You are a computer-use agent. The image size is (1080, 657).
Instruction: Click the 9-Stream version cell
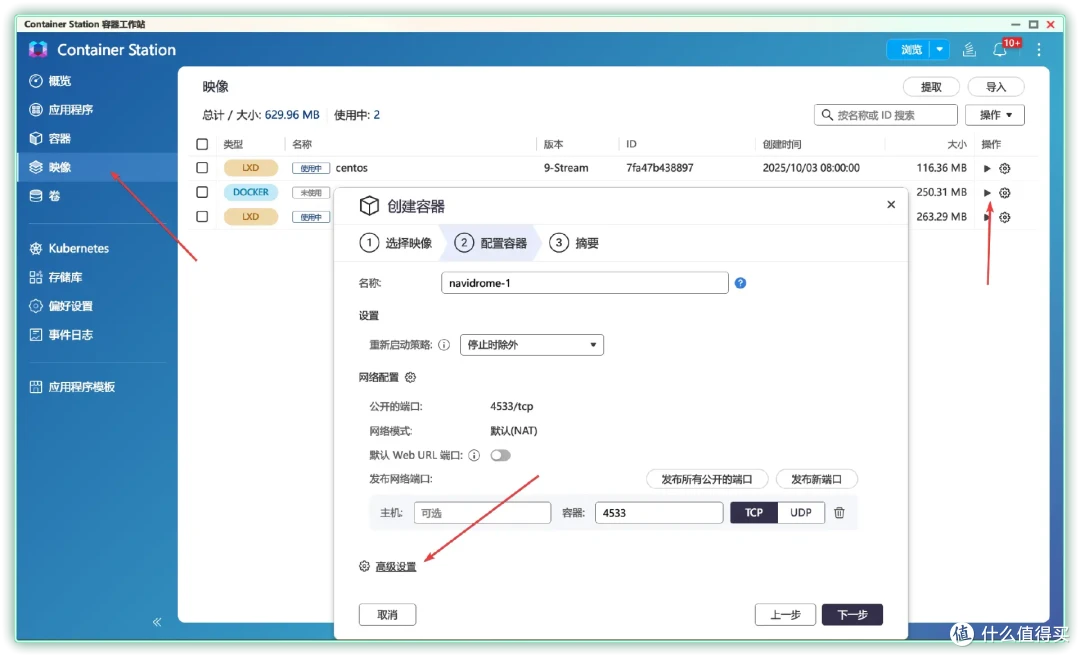coord(565,168)
